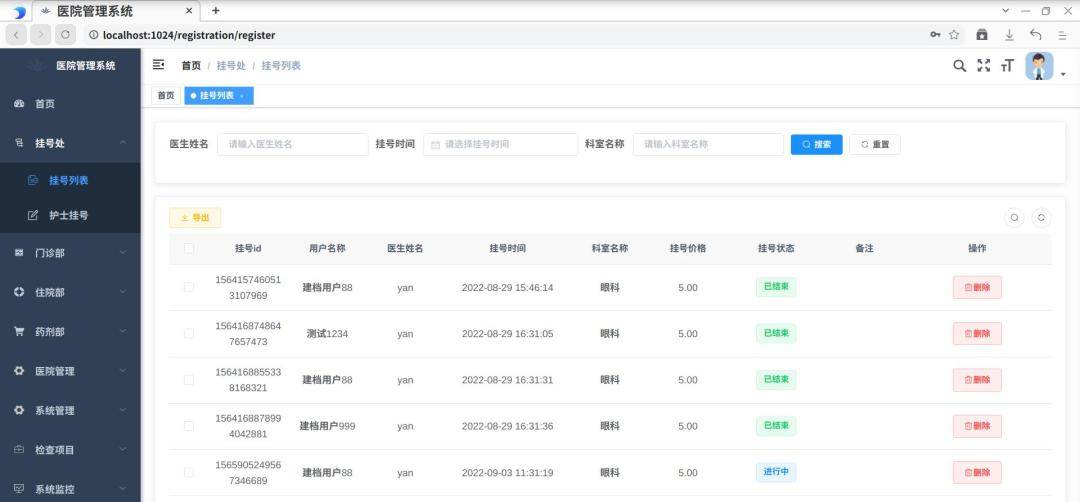Click the saved password key icon

[x=935, y=34]
